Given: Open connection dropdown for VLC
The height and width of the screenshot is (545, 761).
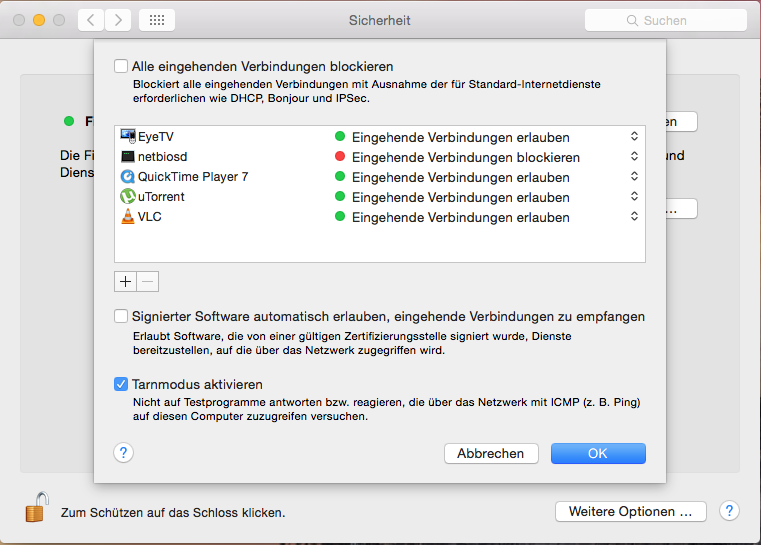Looking at the screenshot, I should (x=634, y=217).
